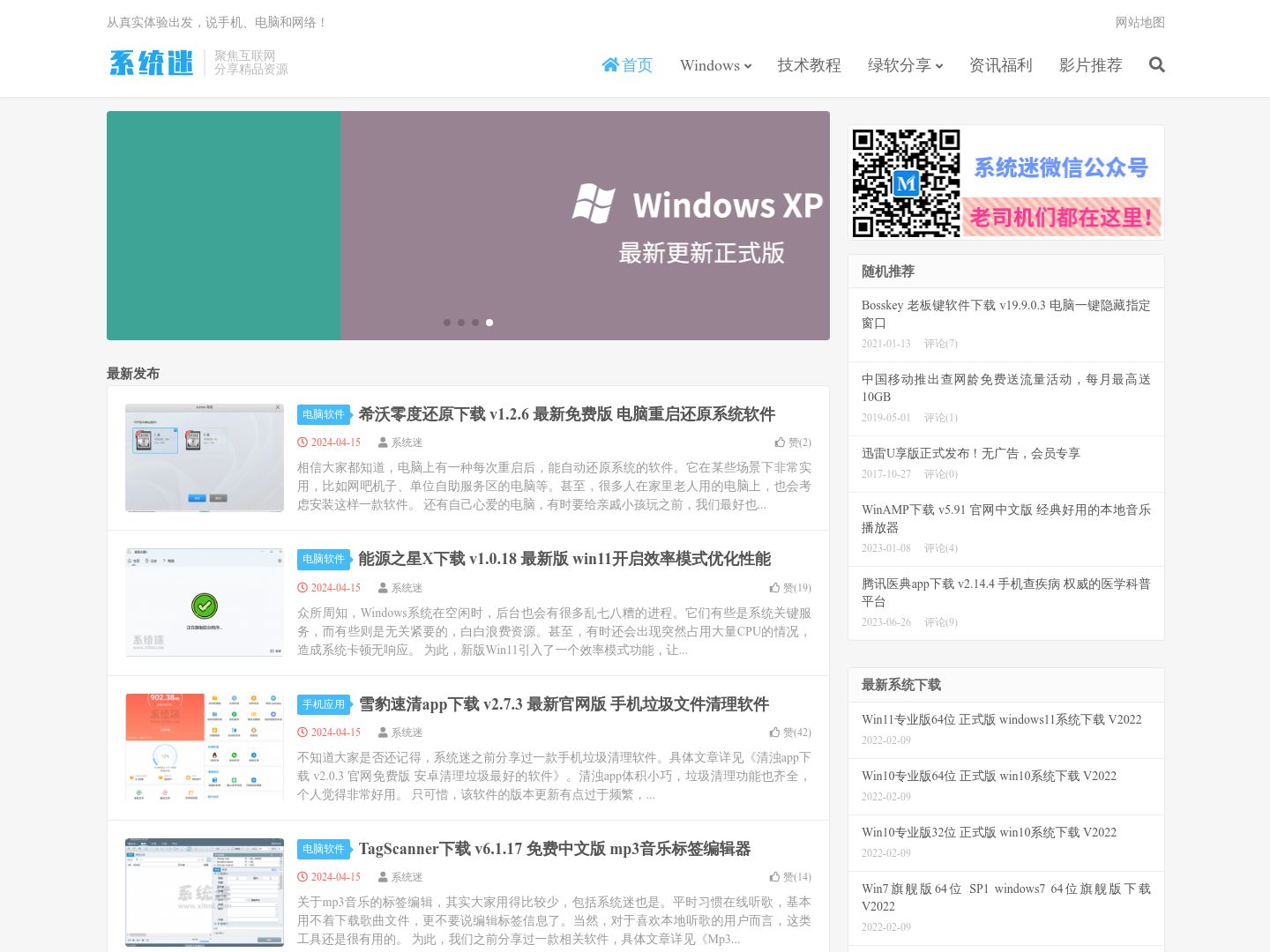Open 雪豹速清app下载 v2.7.3 article title
This screenshot has width=1270, height=952.
(564, 704)
